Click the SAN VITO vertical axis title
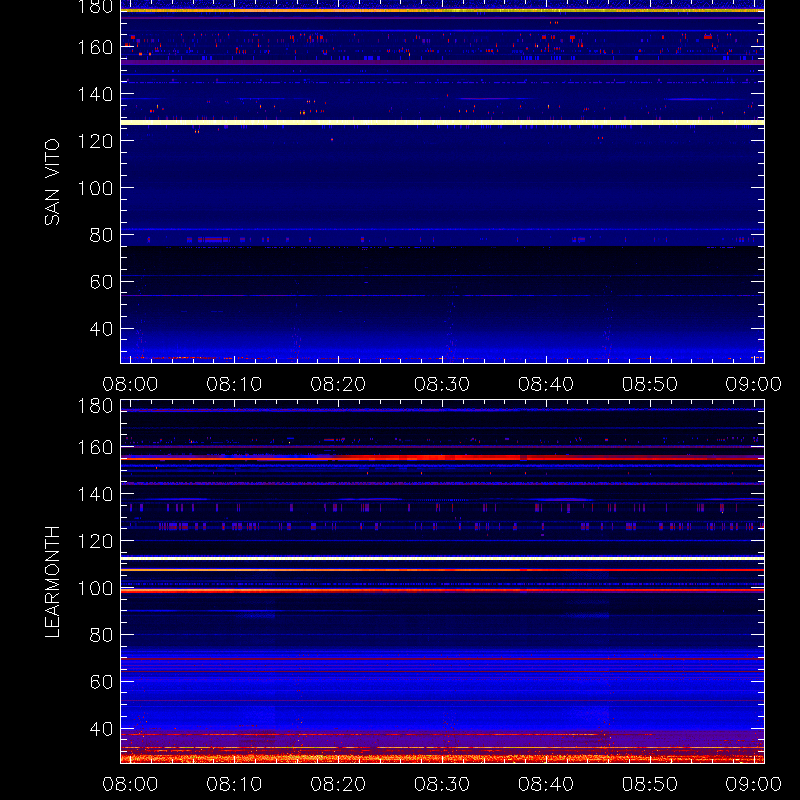Image resolution: width=800 pixels, height=800 pixels. pyautogui.click(x=52, y=182)
